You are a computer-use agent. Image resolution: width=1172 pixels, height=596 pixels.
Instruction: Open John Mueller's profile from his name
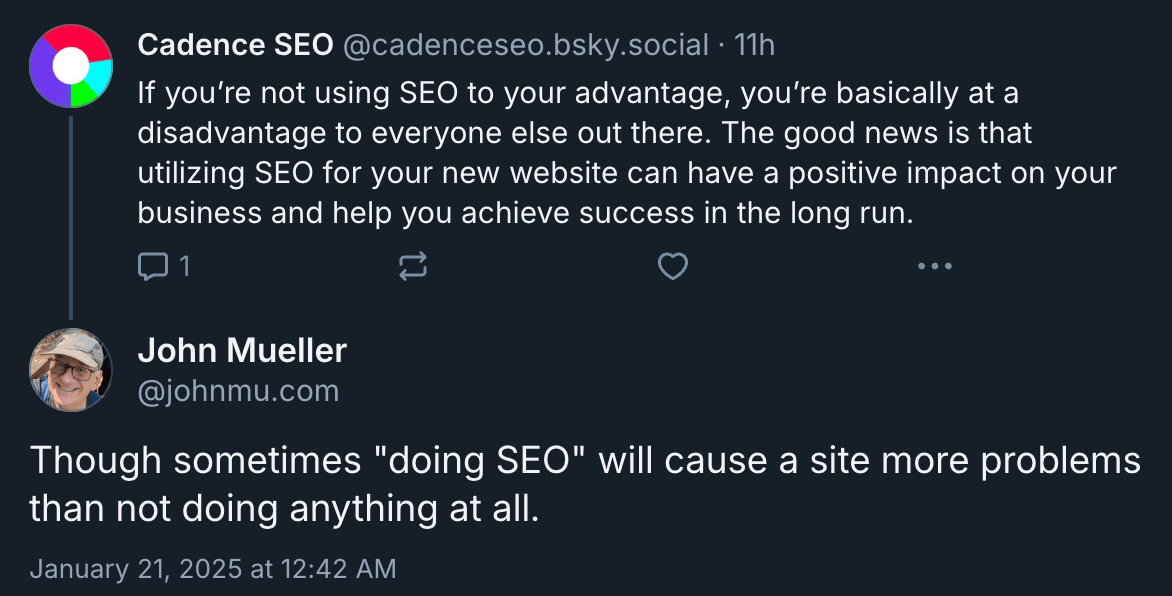click(243, 350)
